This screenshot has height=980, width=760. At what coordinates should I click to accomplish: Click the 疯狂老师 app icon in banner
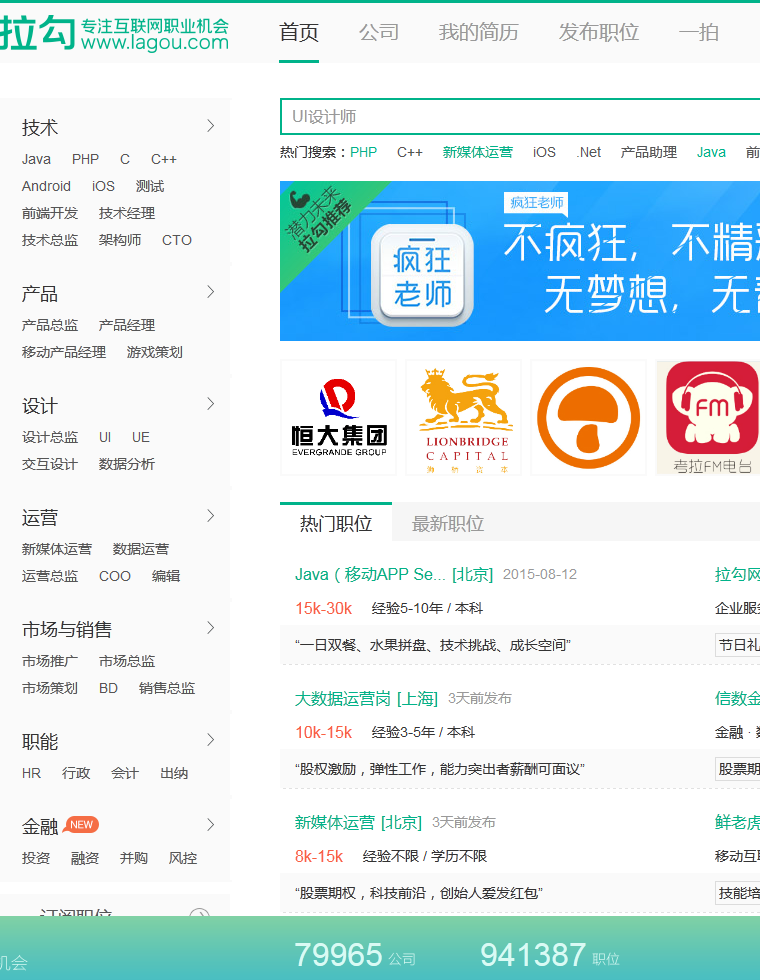coord(422,275)
